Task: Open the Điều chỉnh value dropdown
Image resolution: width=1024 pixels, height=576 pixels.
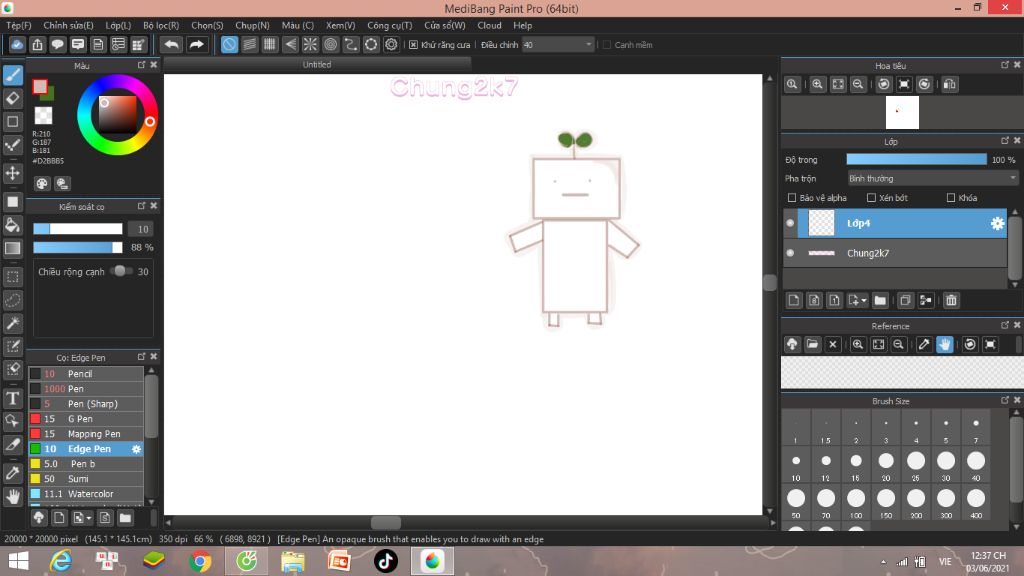Action: 558,44
